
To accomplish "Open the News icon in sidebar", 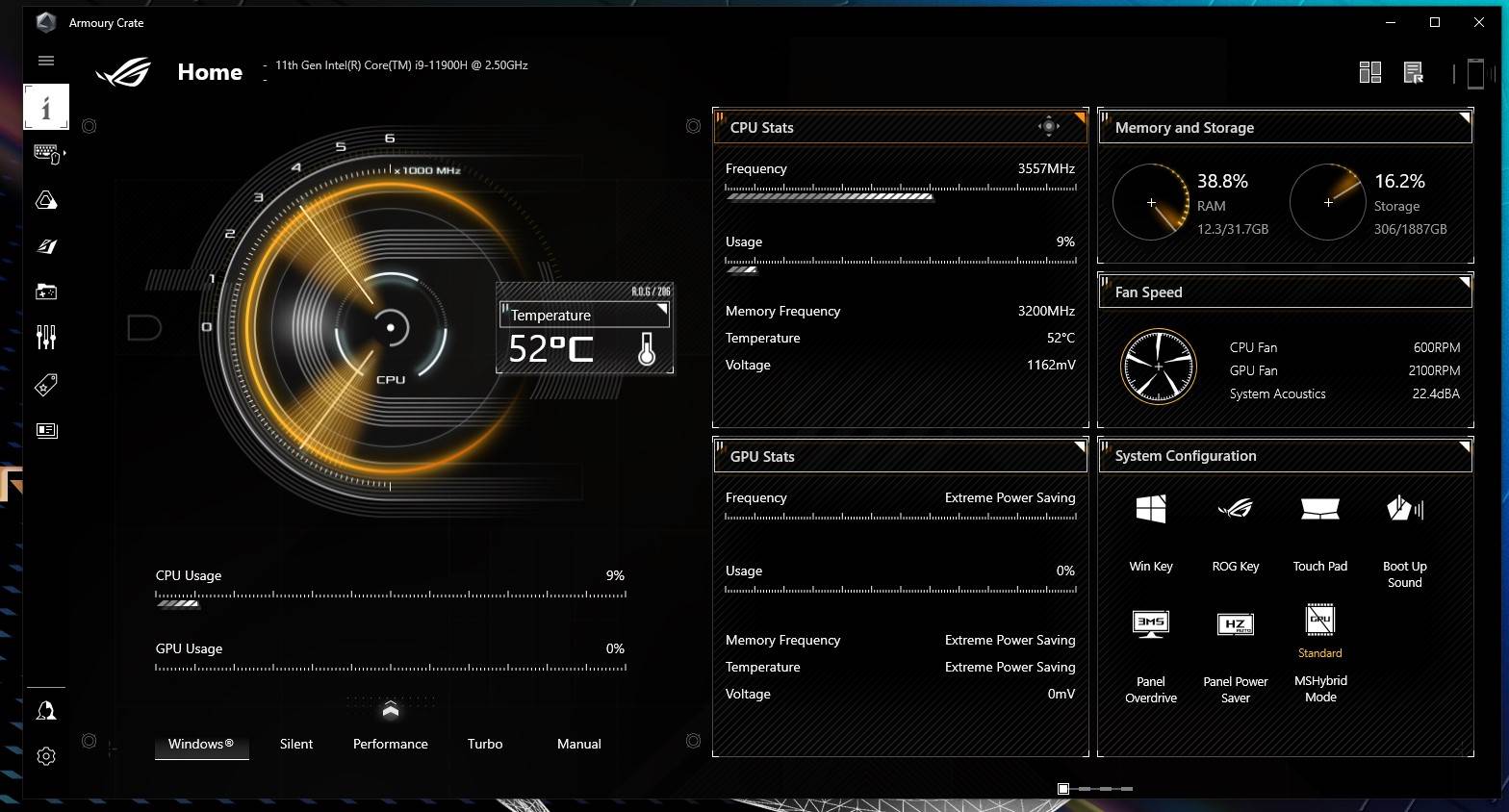I will tap(46, 430).
